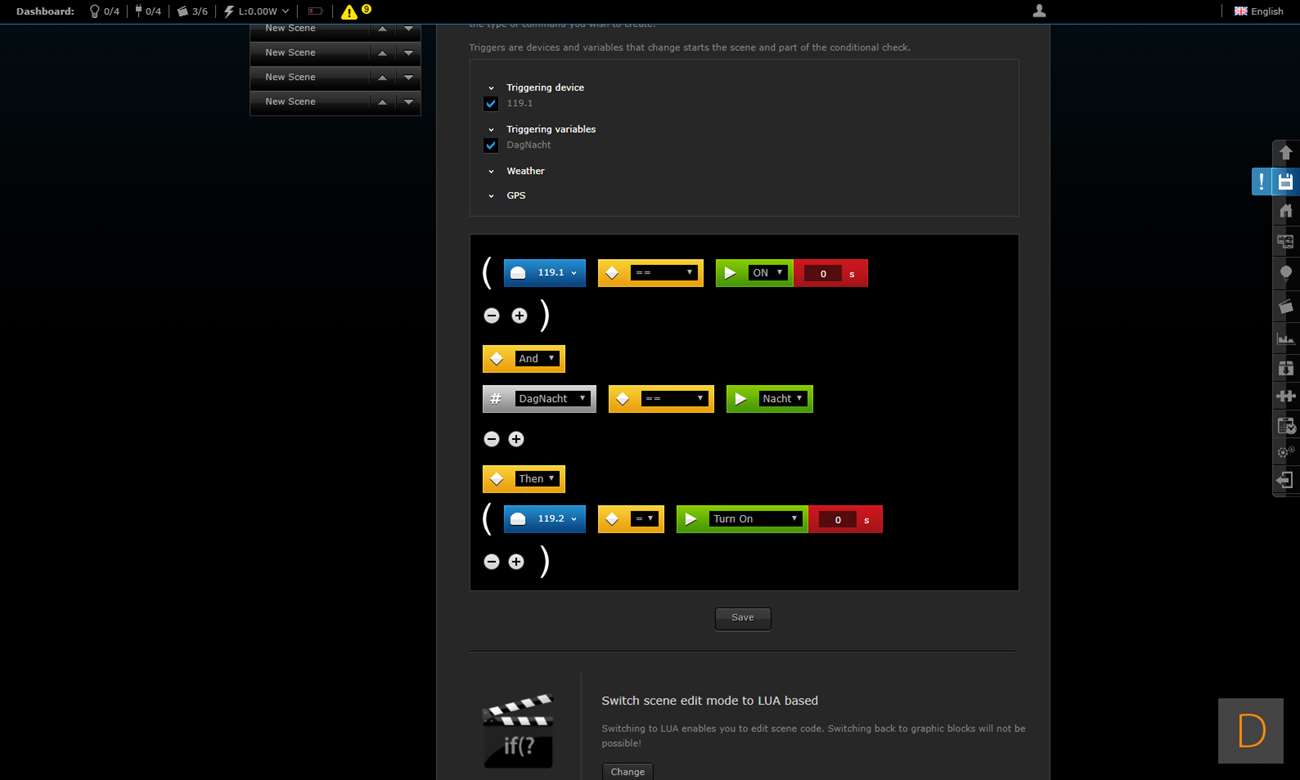Click the save floppy disk sidebar icon
This screenshot has width=1300, height=780.
click(1286, 181)
